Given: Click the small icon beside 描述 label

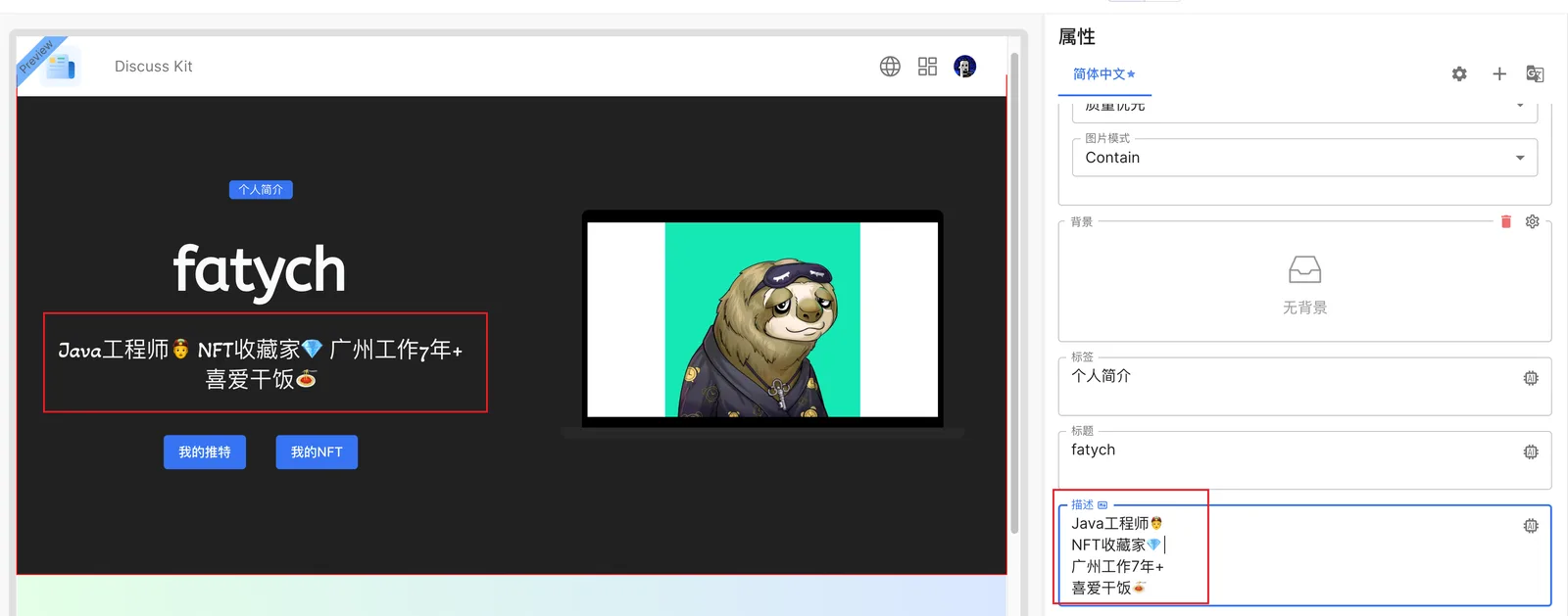Looking at the screenshot, I should coord(1102,505).
